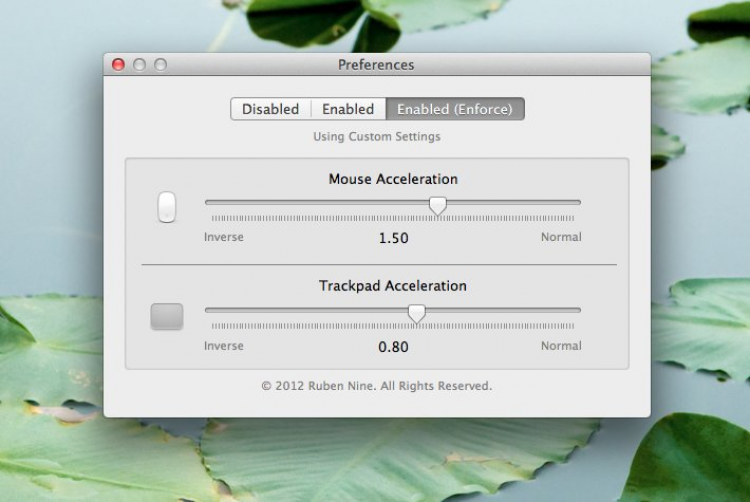This screenshot has width=750, height=502.
Task: Click the Trackpad Acceleration slider knob
Action: [x=417, y=314]
